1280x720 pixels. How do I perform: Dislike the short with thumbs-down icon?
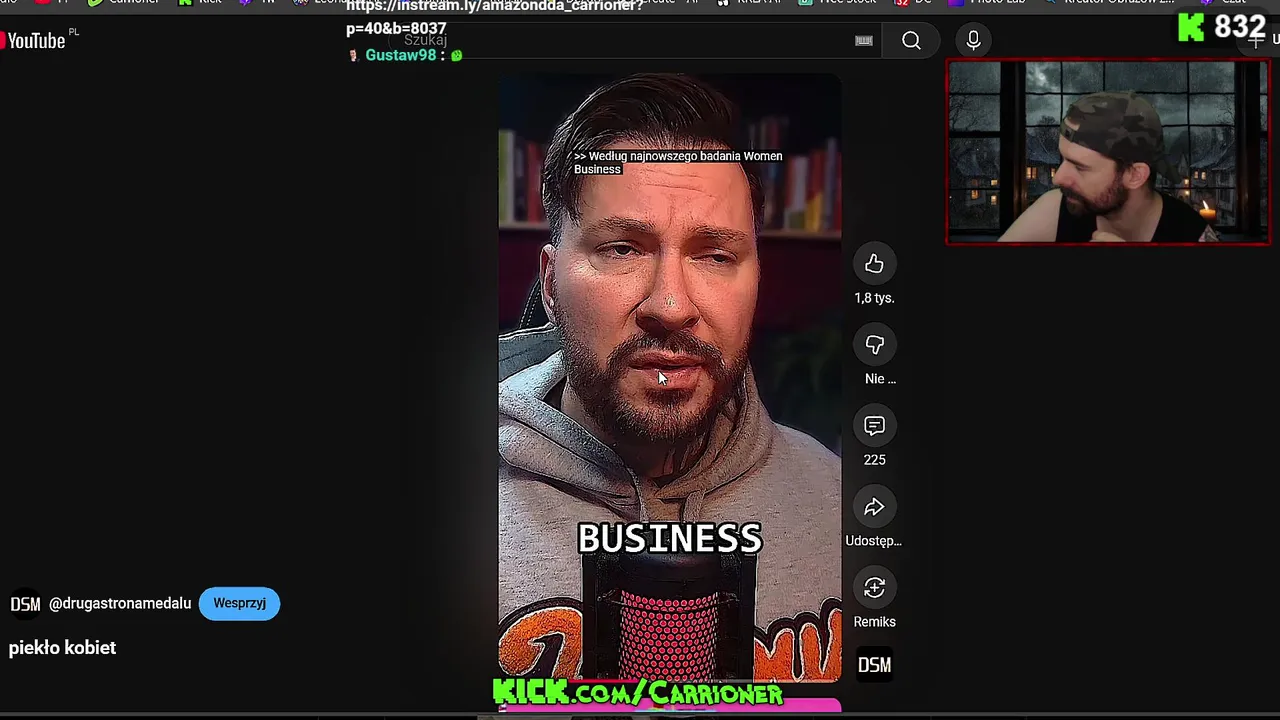point(874,345)
